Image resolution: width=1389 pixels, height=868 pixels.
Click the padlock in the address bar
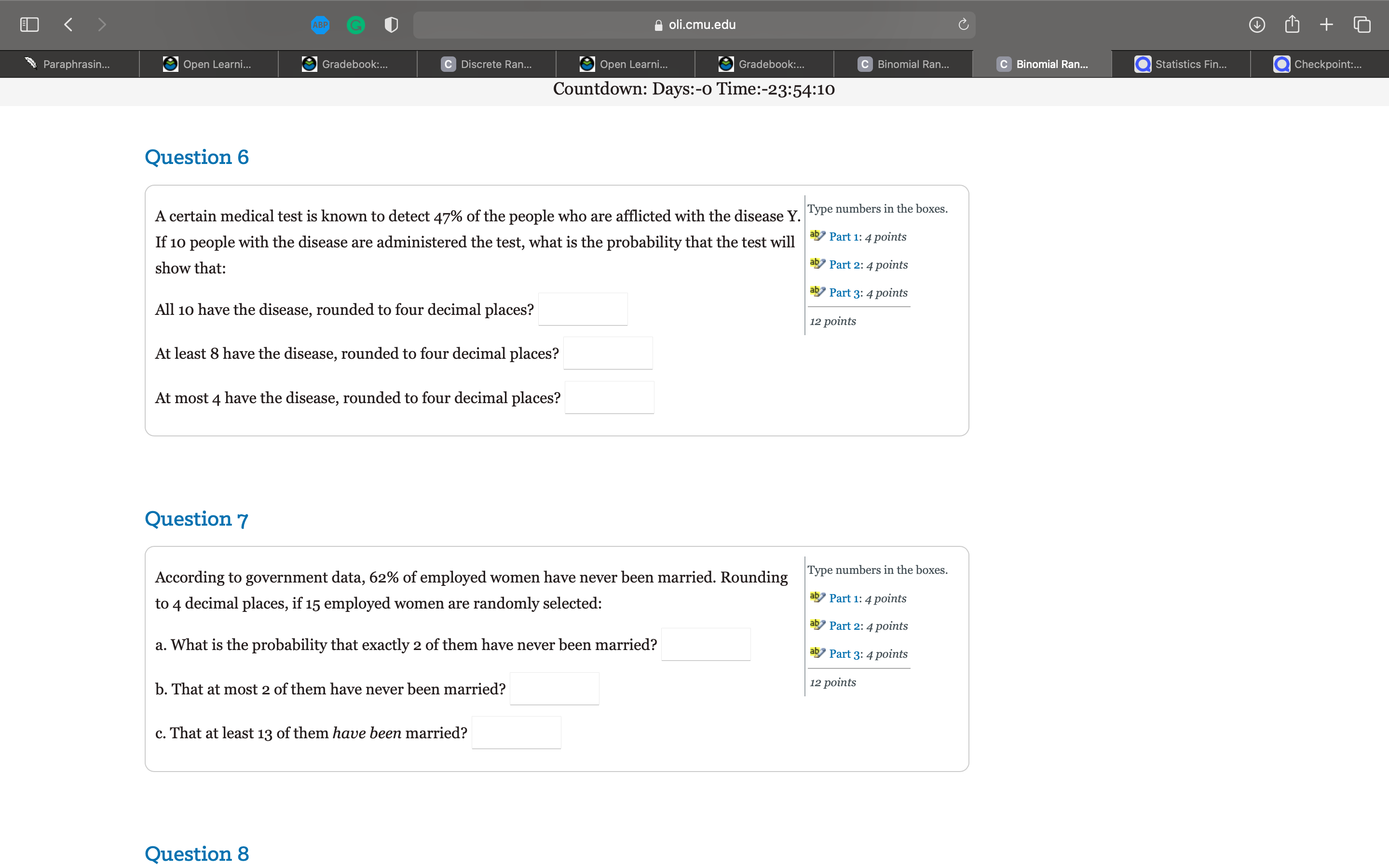click(x=658, y=24)
